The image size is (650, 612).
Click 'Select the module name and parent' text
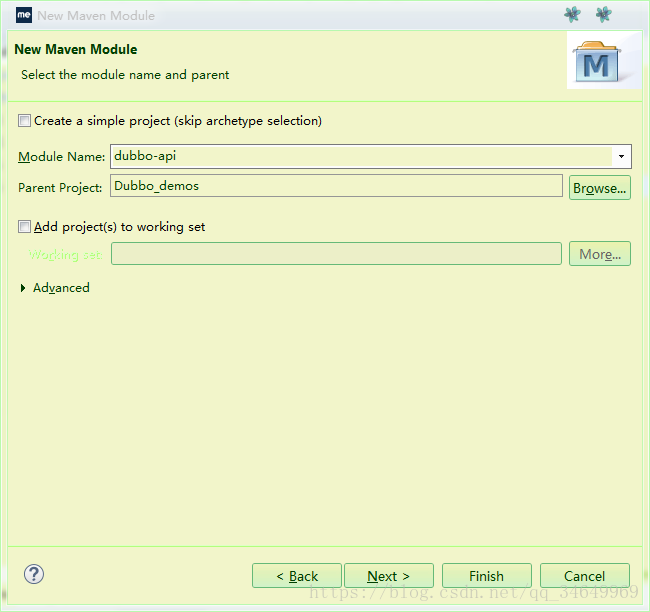point(125,75)
